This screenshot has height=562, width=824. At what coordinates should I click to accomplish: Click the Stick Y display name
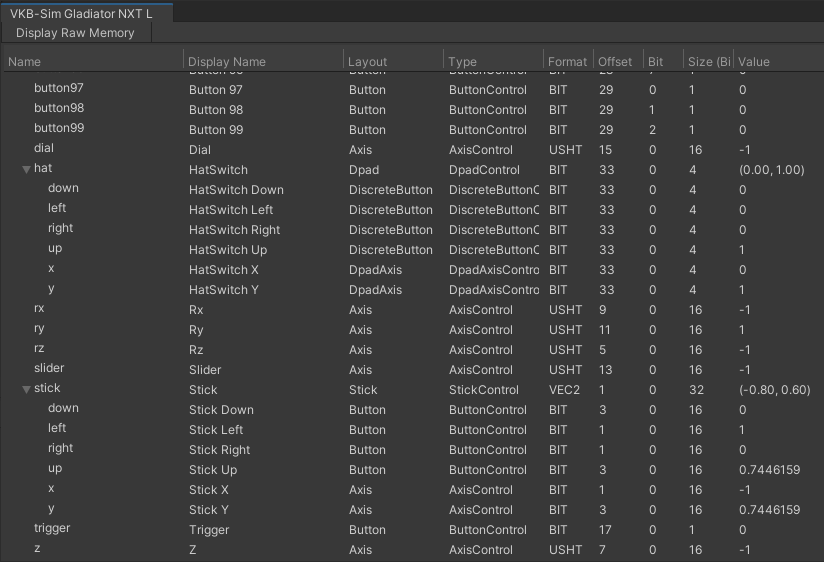pyautogui.click(x=209, y=509)
